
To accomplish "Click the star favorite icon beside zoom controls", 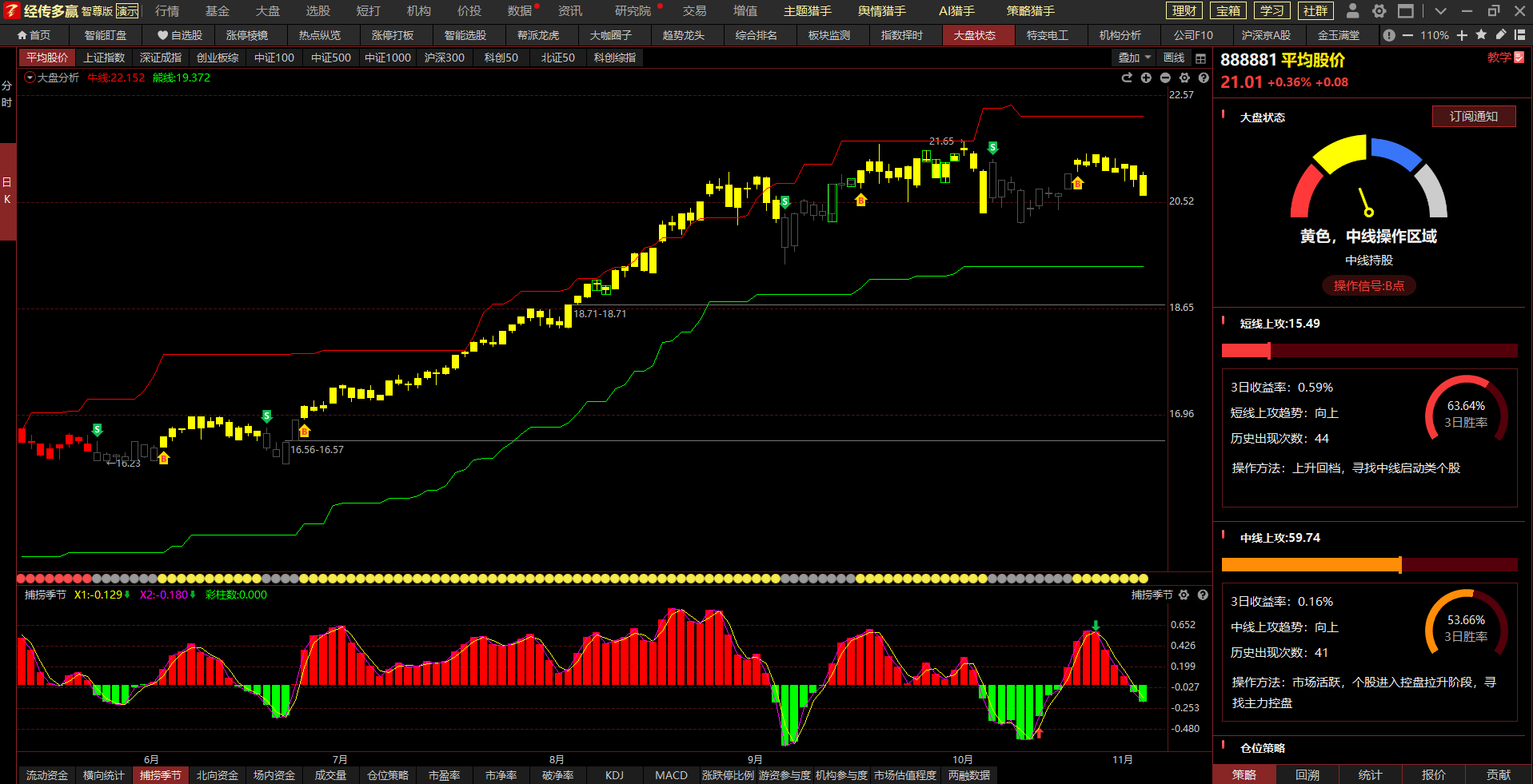I will 1481,35.
